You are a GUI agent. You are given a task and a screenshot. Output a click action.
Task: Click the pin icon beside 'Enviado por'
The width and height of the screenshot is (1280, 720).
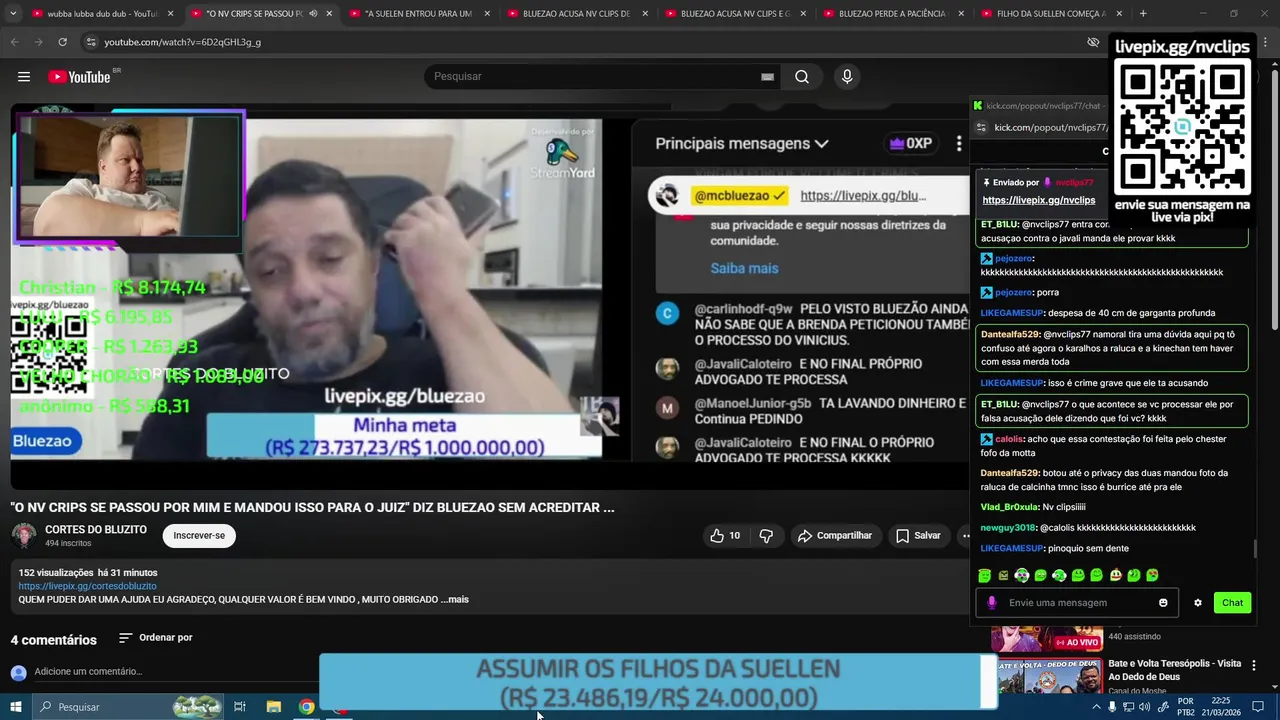(987, 183)
